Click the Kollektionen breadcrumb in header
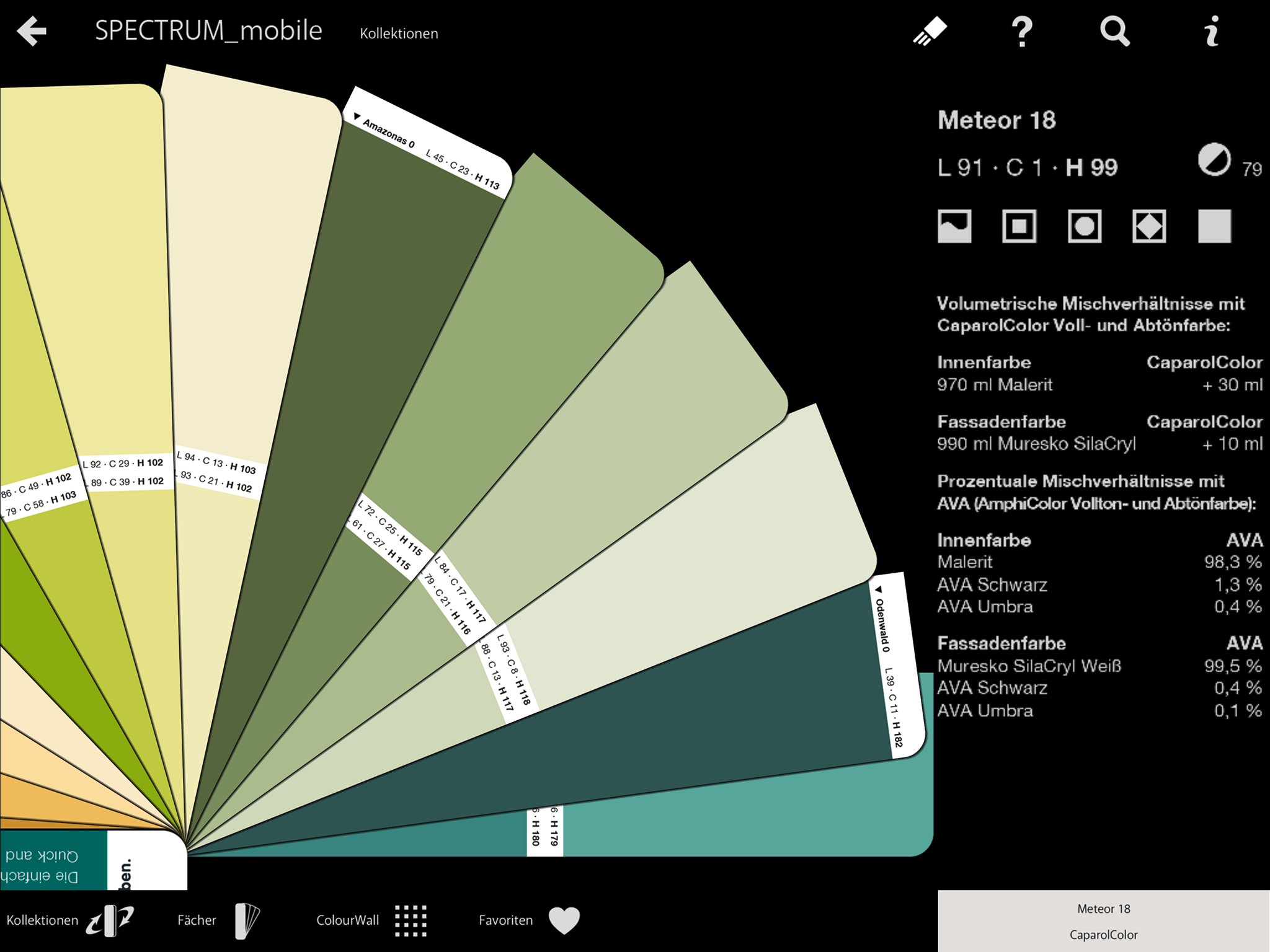 click(399, 33)
